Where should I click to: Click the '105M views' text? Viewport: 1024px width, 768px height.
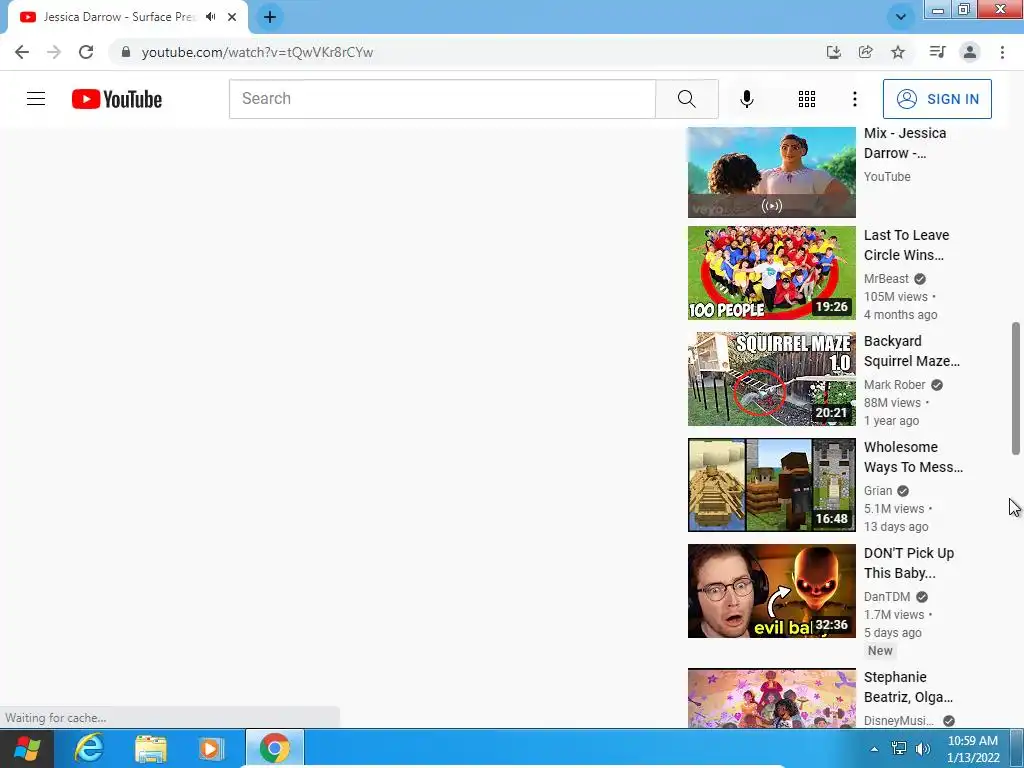click(x=895, y=296)
